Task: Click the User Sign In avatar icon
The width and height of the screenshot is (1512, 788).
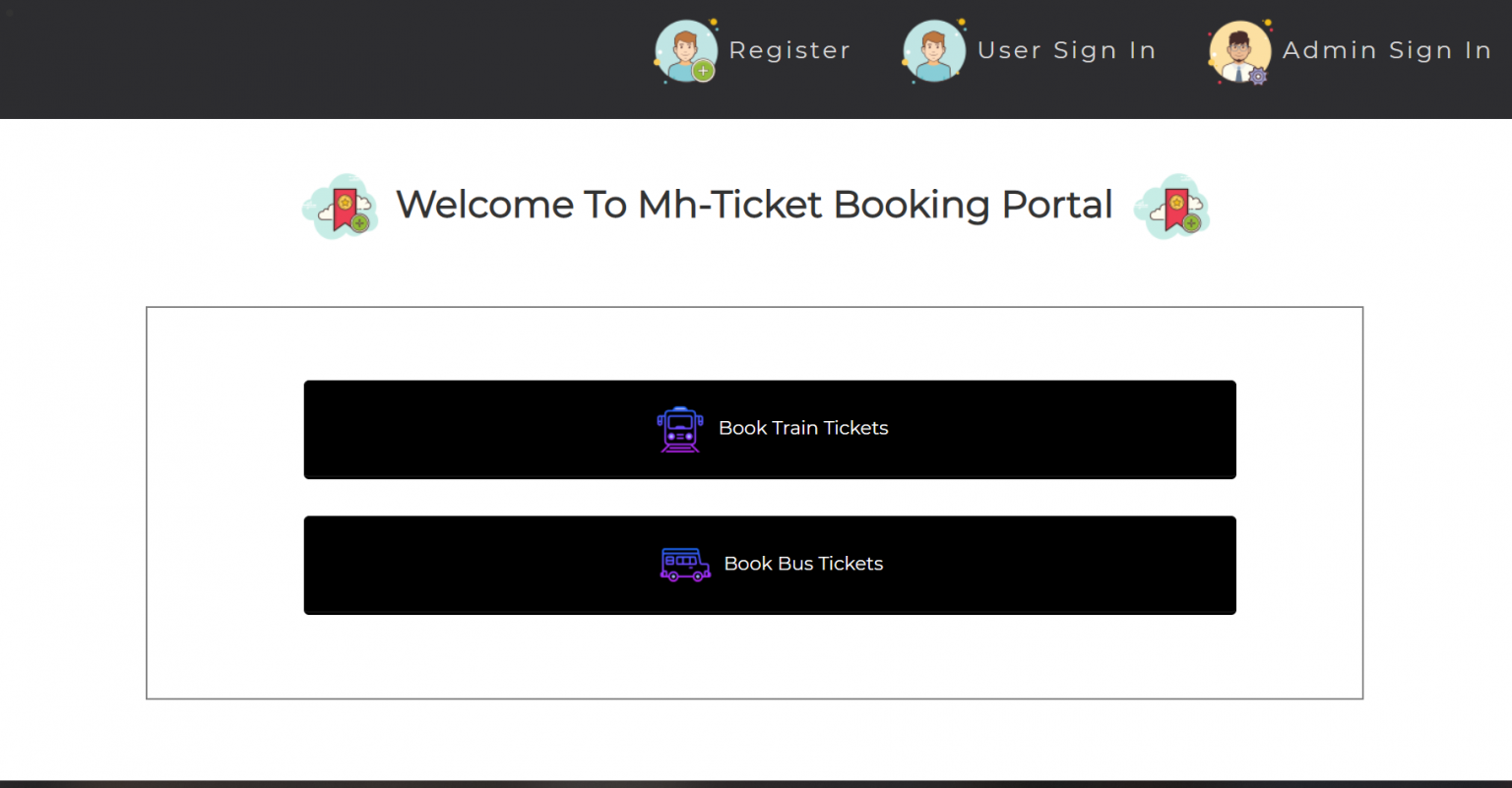Action: coord(933,50)
